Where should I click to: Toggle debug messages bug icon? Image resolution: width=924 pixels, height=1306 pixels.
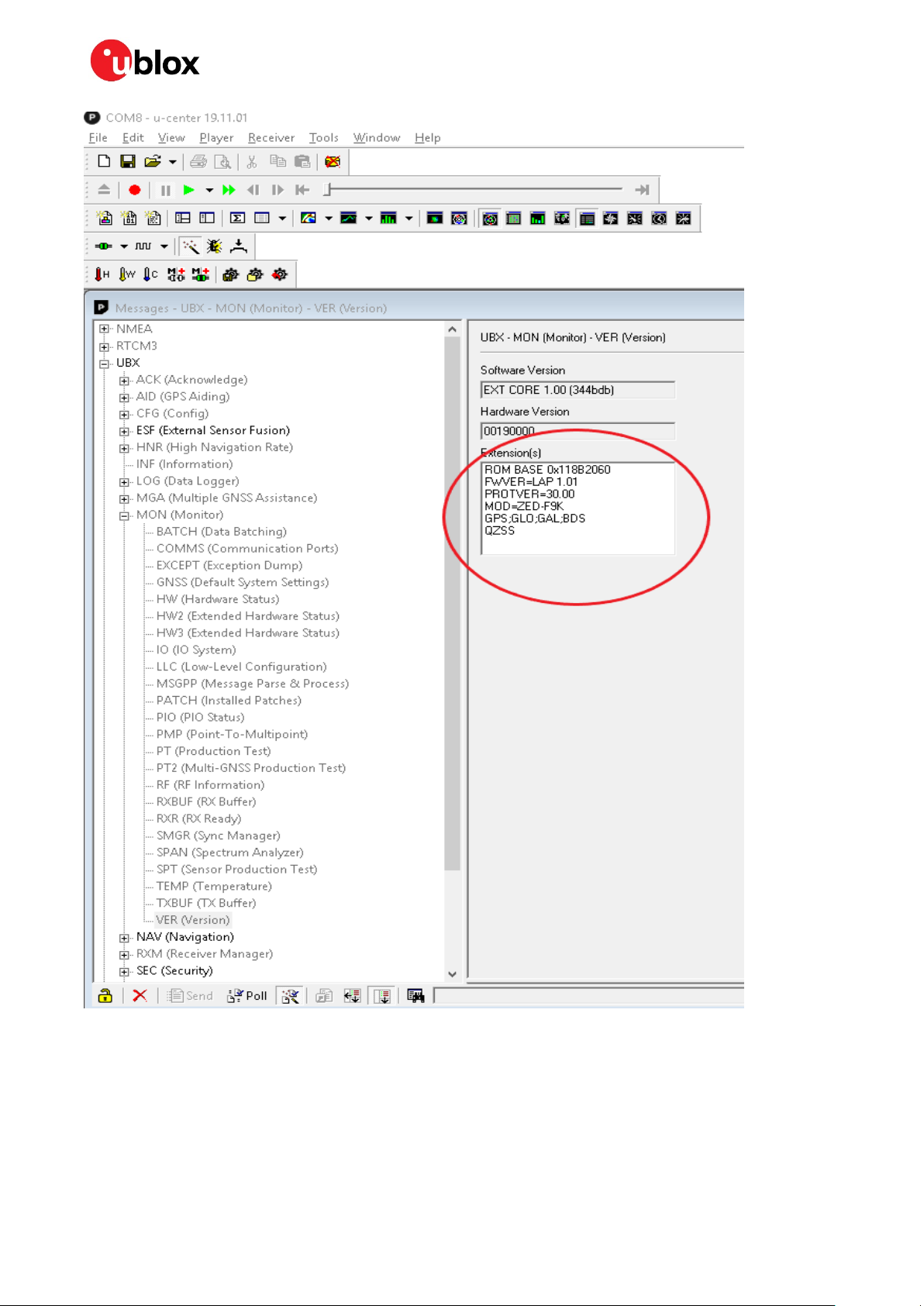pyautogui.click(x=214, y=246)
